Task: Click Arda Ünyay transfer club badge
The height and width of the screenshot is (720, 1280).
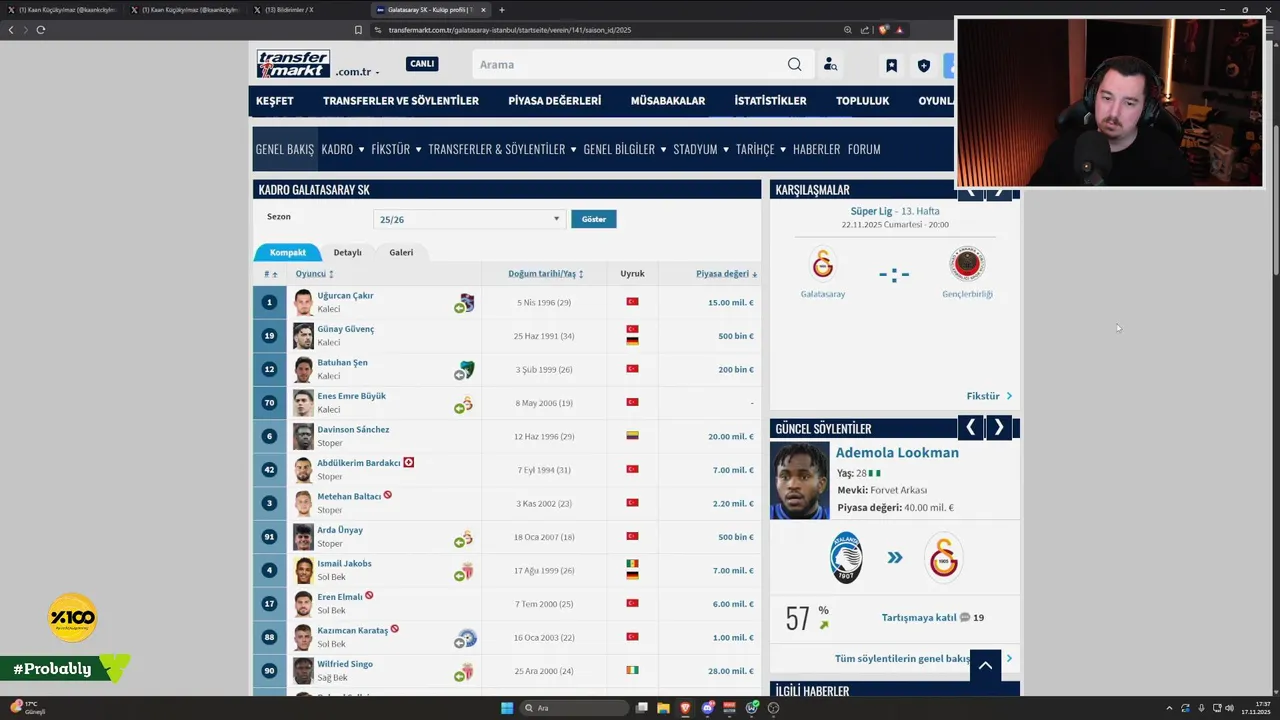Action: click(467, 537)
